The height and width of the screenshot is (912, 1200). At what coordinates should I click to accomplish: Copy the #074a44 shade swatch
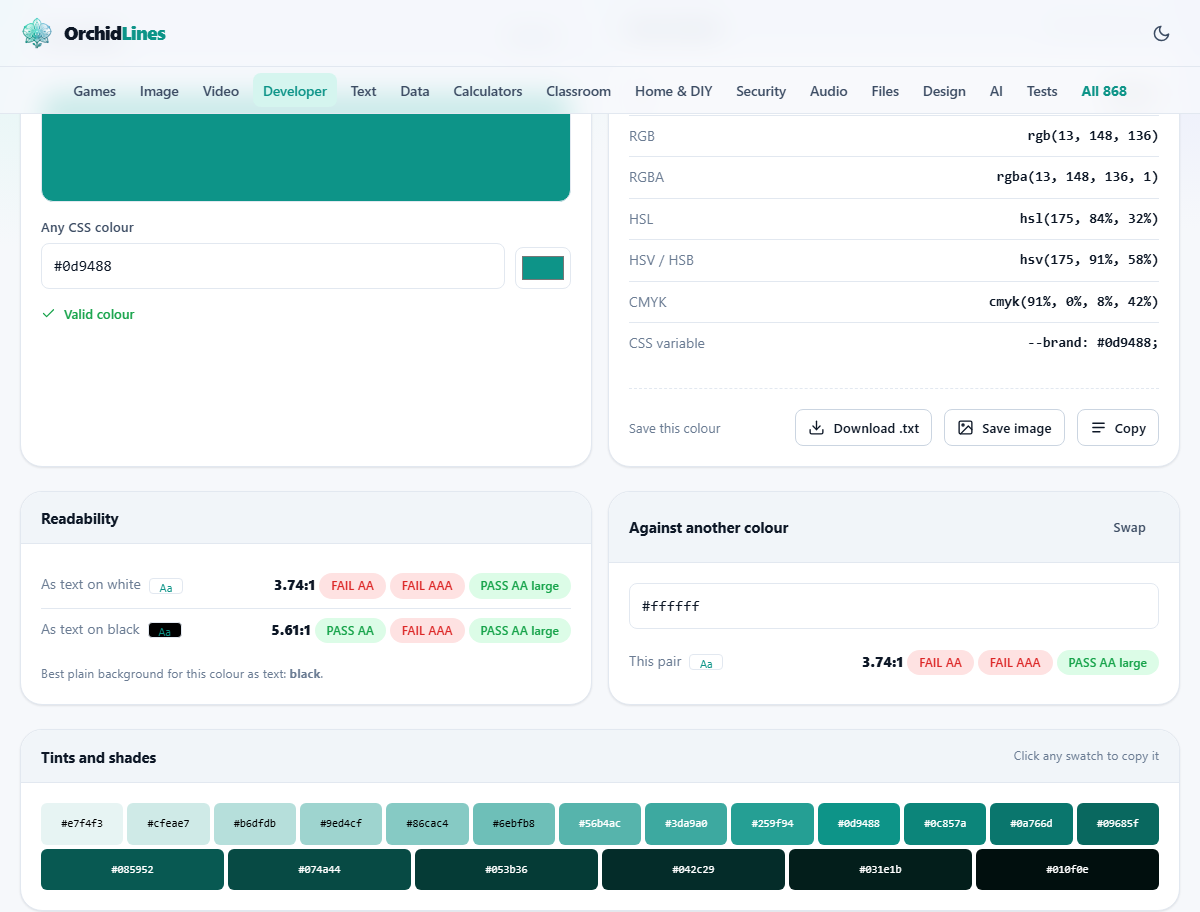click(x=319, y=869)
